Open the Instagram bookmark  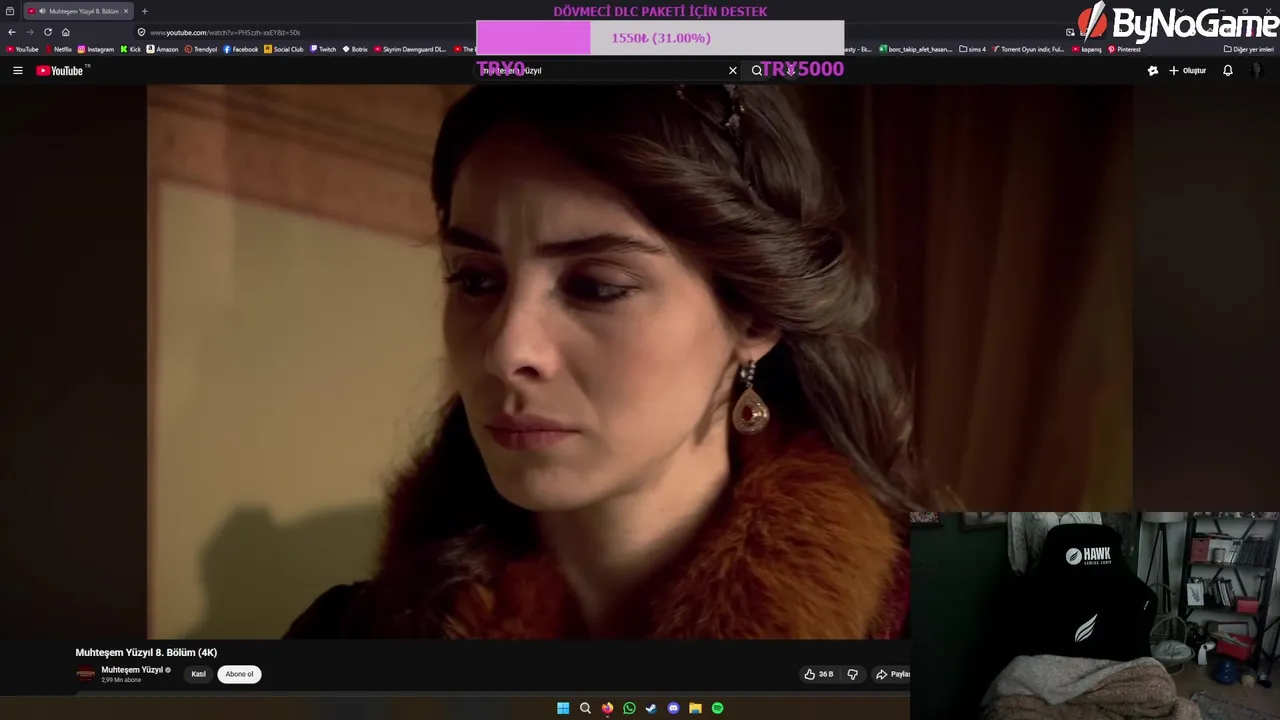96,49
